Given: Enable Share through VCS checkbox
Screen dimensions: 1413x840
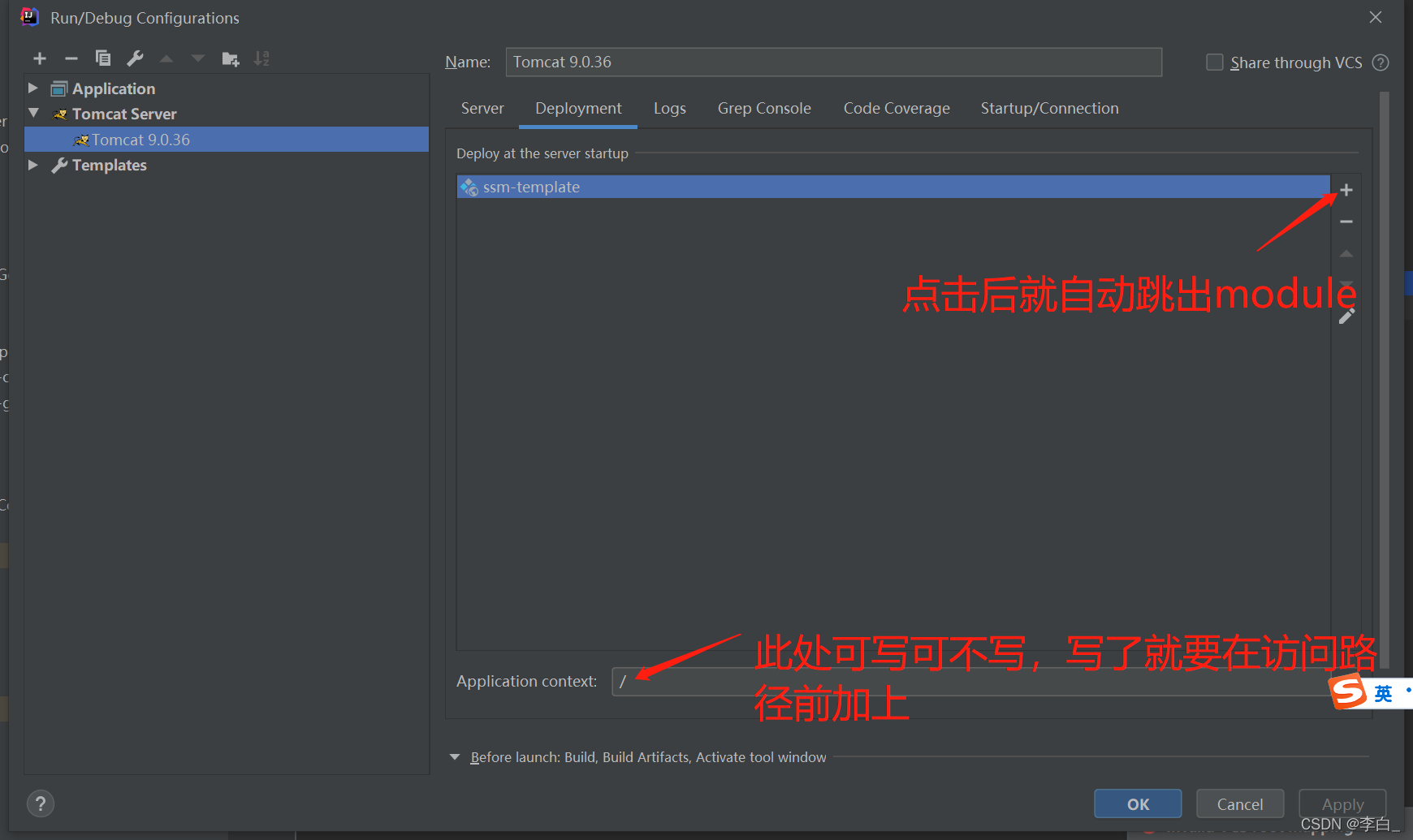Looking at the screenshot, I should [x=1215, y=62].
